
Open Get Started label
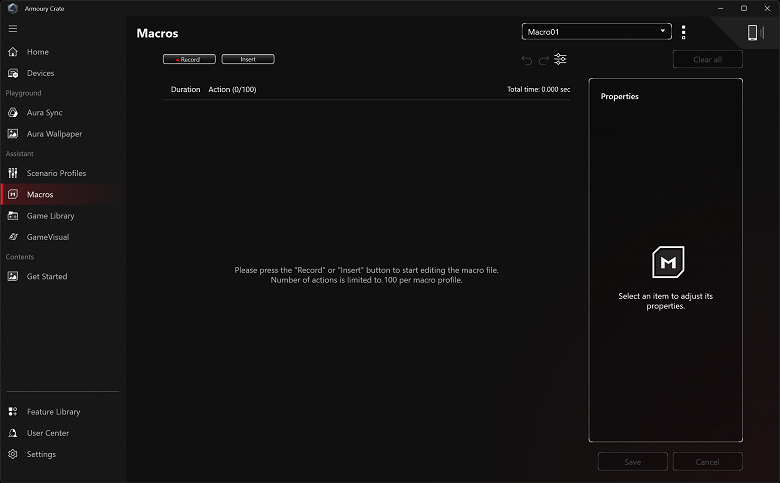coord(47,277)
